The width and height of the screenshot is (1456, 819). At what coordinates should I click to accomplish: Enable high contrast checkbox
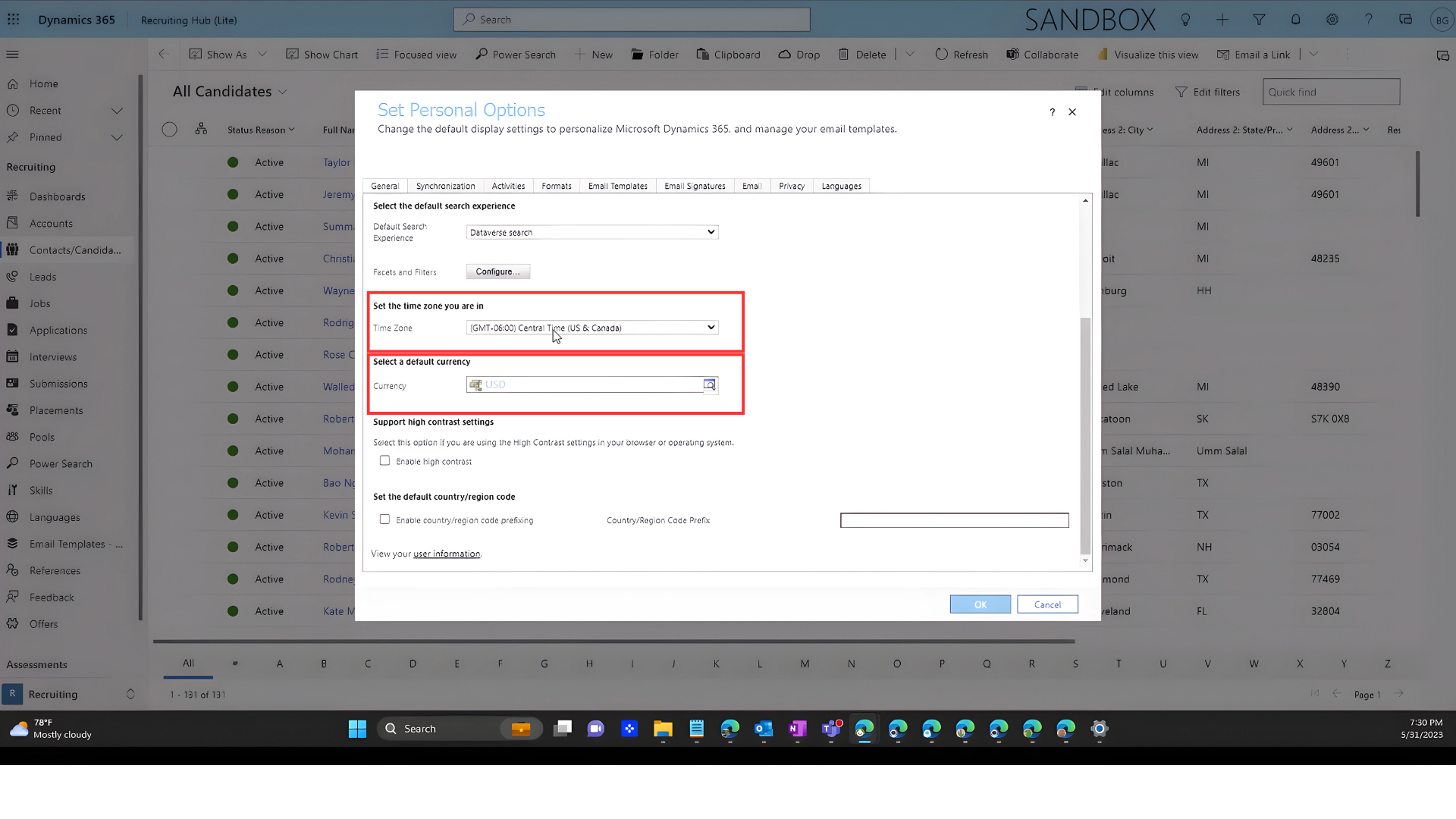pos(384,461)
